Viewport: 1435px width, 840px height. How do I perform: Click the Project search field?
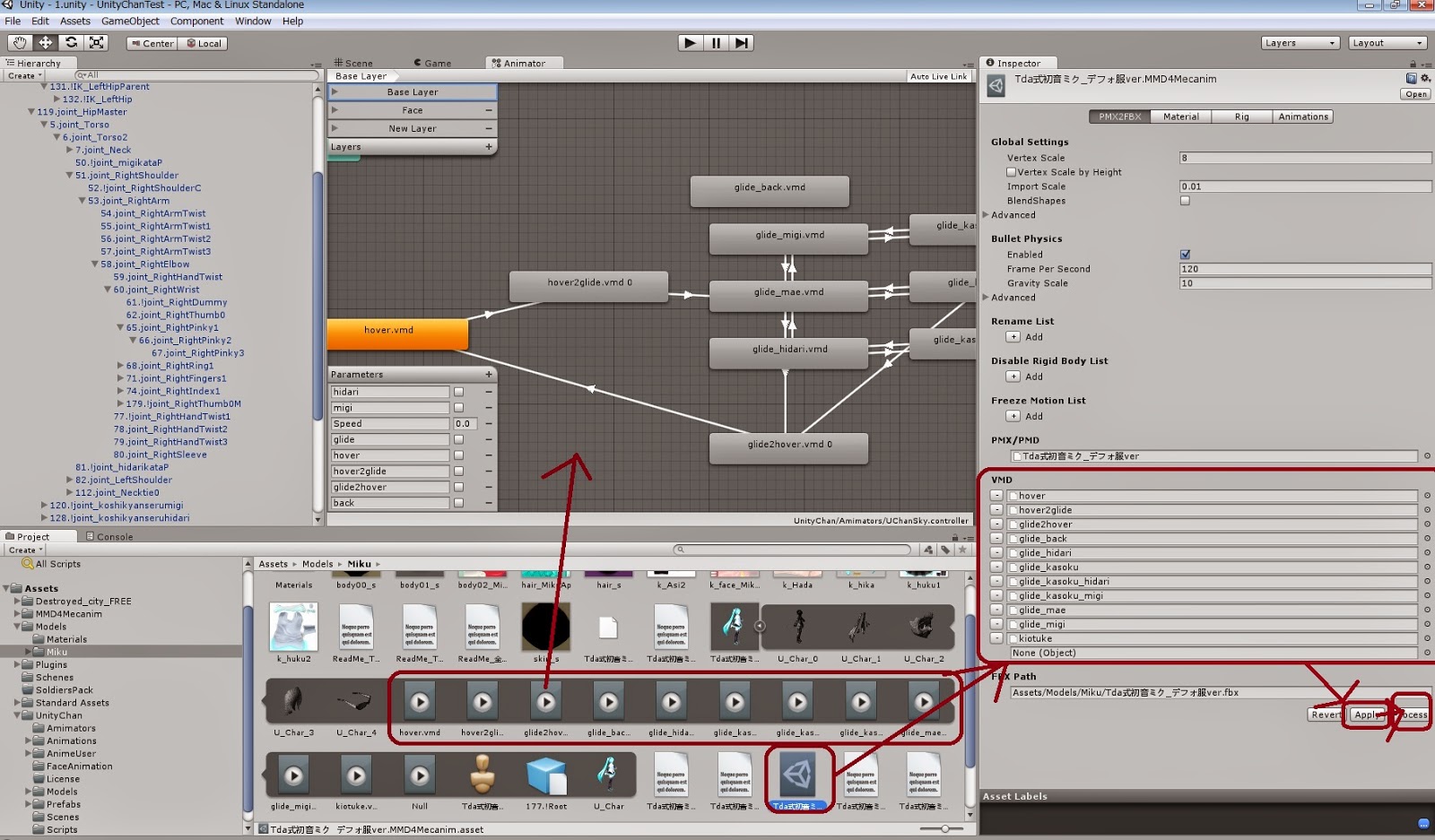(x=792, y=550)
